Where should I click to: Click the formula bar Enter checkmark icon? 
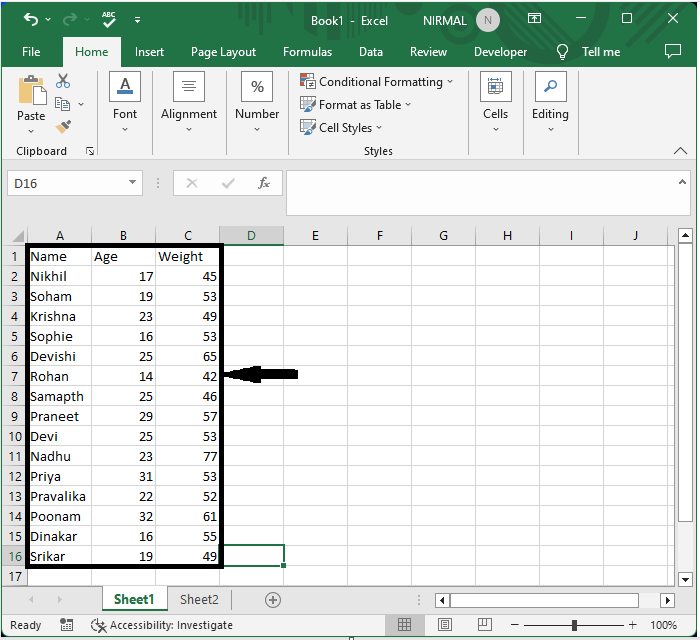point(228,183)
